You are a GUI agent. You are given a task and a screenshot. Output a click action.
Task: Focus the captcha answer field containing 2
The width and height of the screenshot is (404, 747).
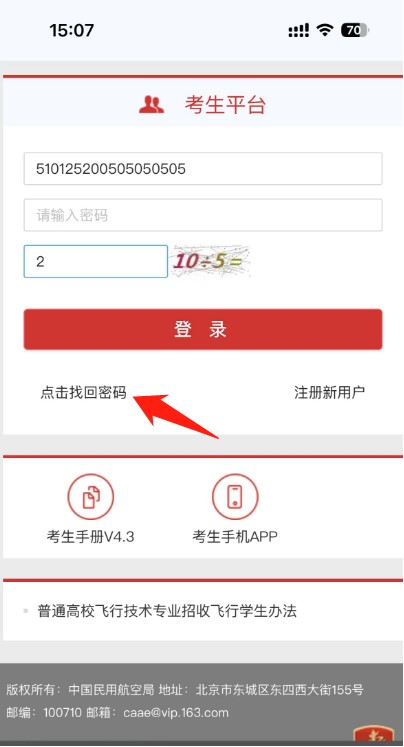96,261
